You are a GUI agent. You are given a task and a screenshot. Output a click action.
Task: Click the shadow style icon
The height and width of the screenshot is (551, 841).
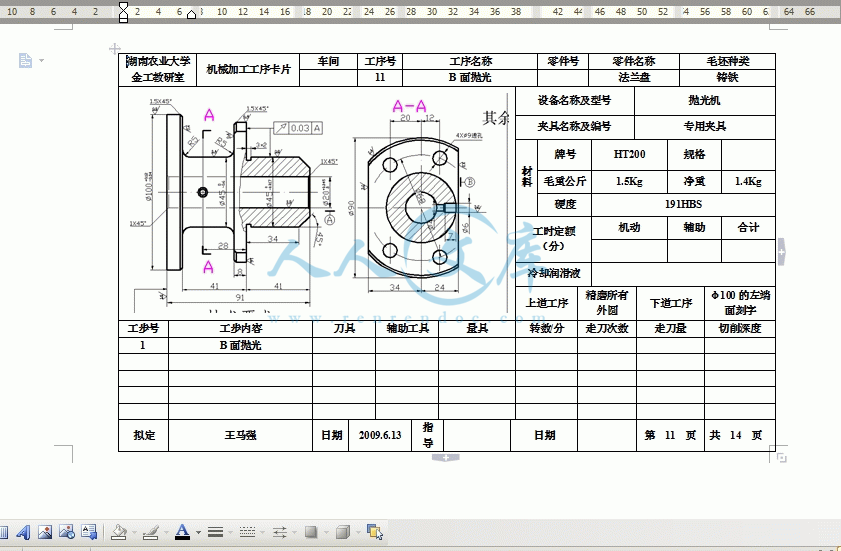pos(311,532)
